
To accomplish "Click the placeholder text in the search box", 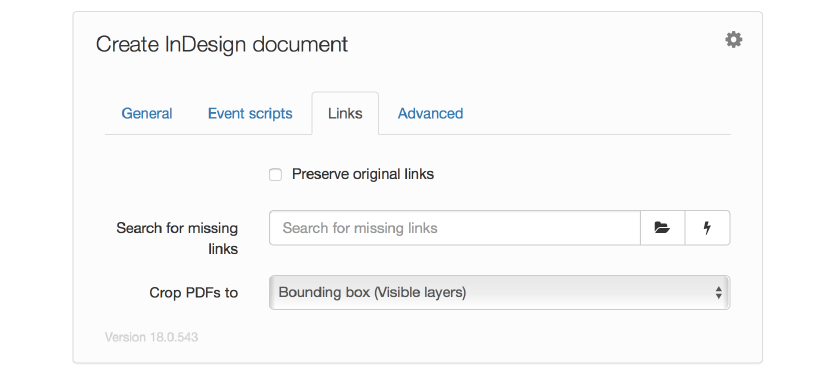I will 360,228.
